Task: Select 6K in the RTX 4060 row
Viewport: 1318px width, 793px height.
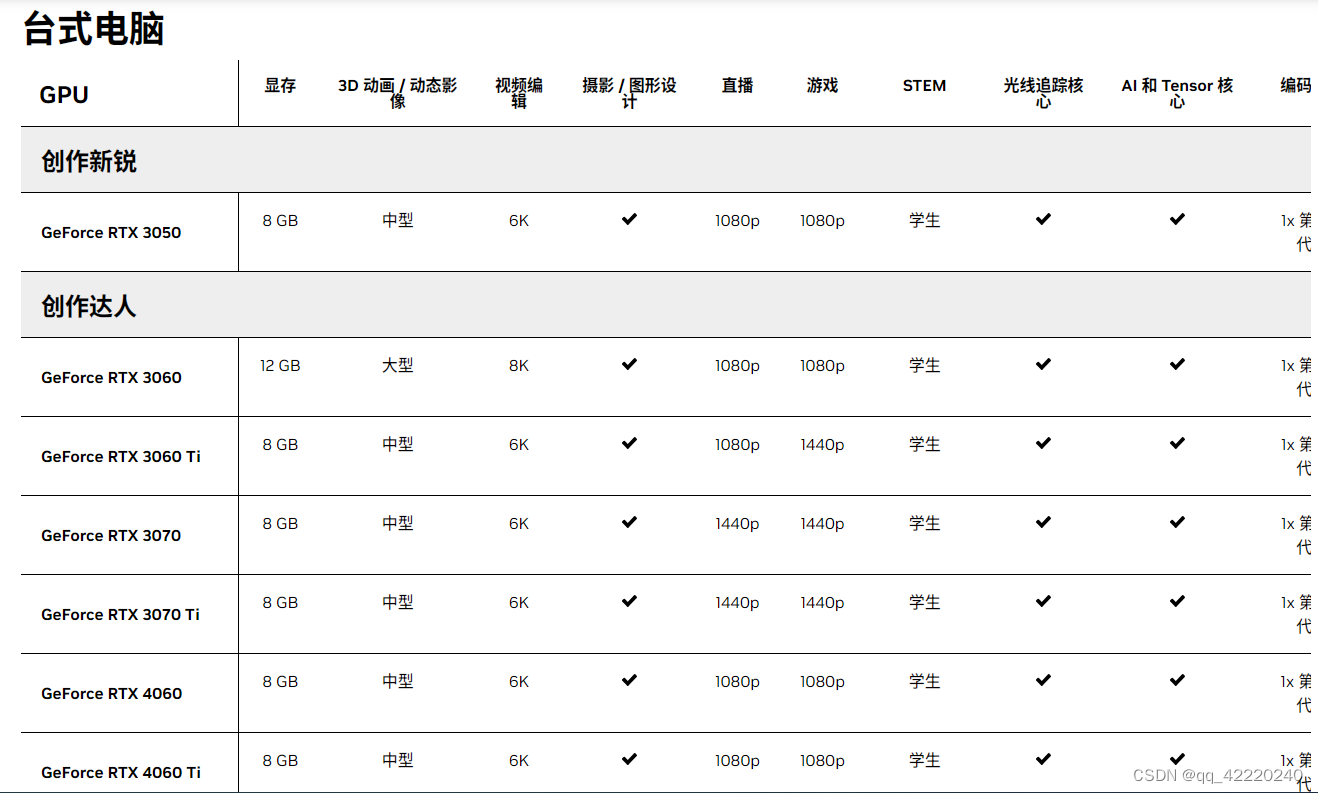Action: point(519,682)
